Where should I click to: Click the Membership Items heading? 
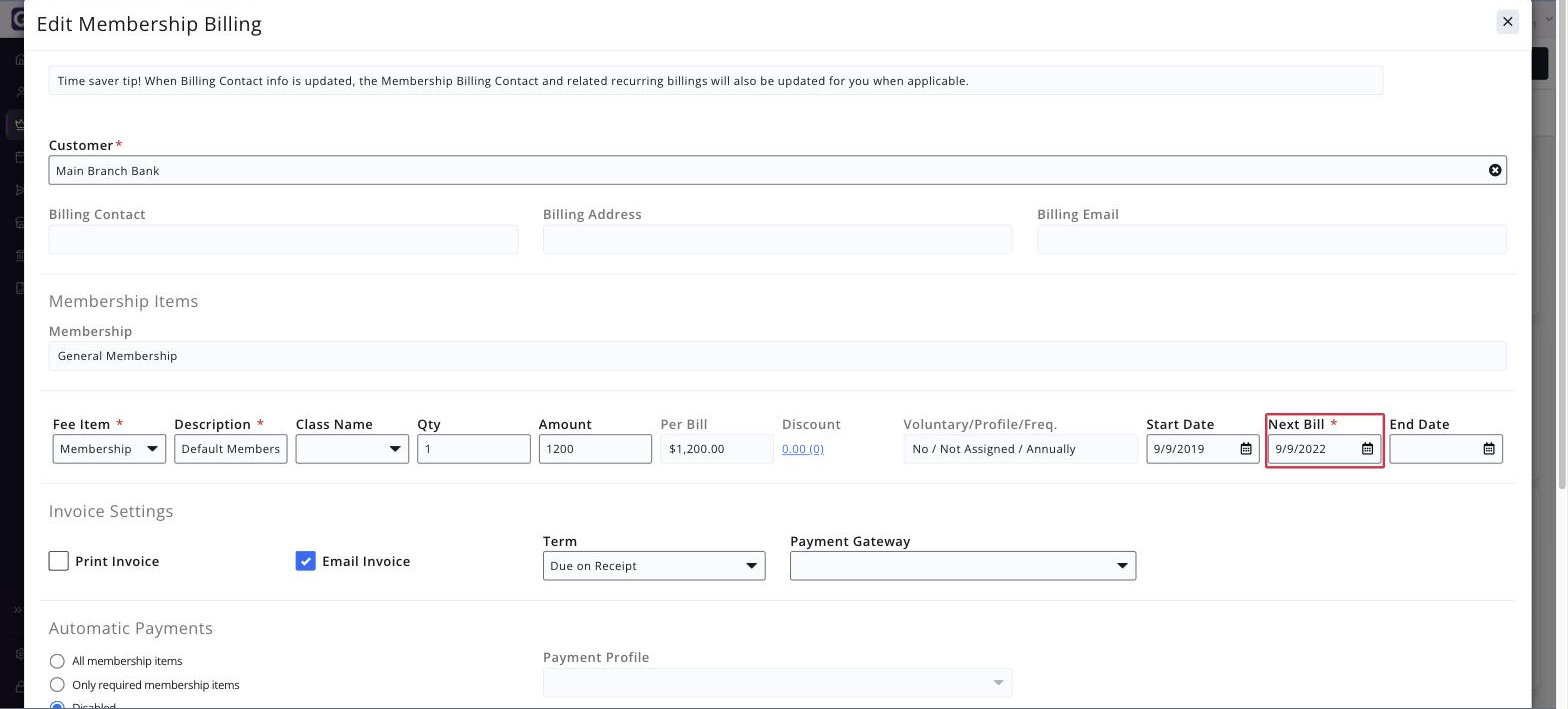tap(123, 301)
